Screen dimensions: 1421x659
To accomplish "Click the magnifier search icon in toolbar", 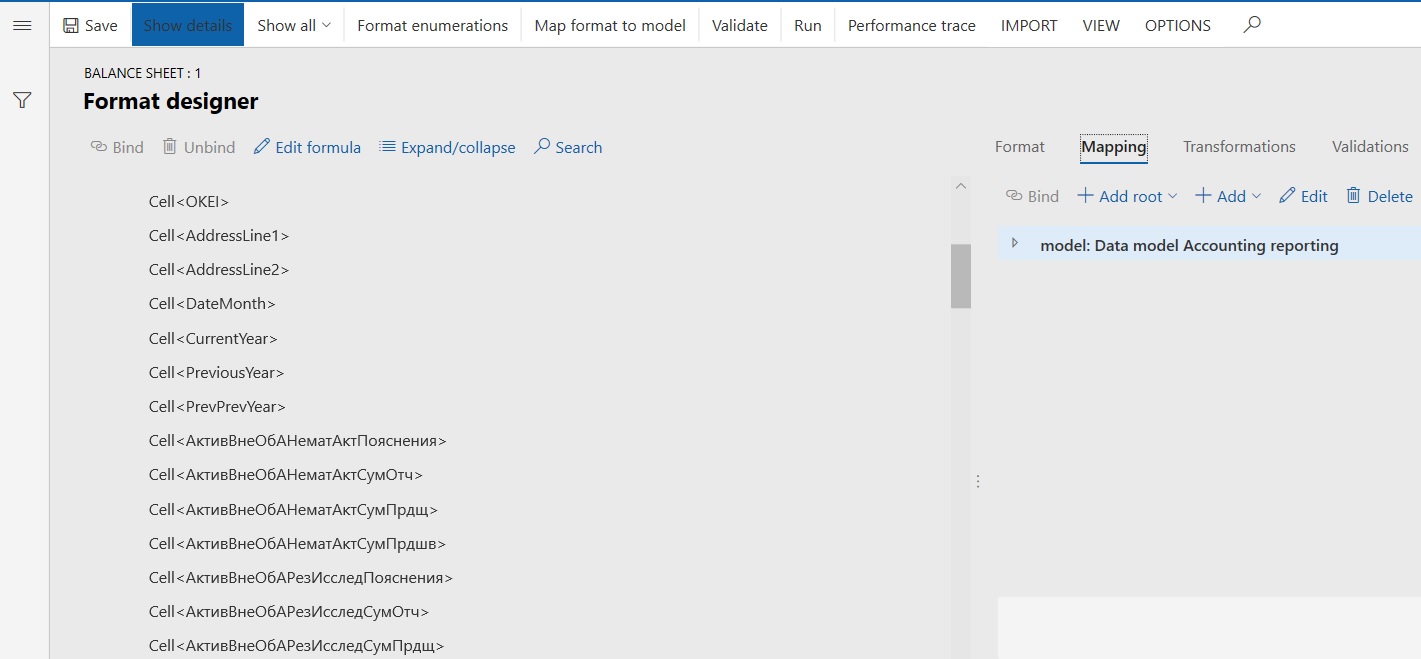I will (1252, 25).
